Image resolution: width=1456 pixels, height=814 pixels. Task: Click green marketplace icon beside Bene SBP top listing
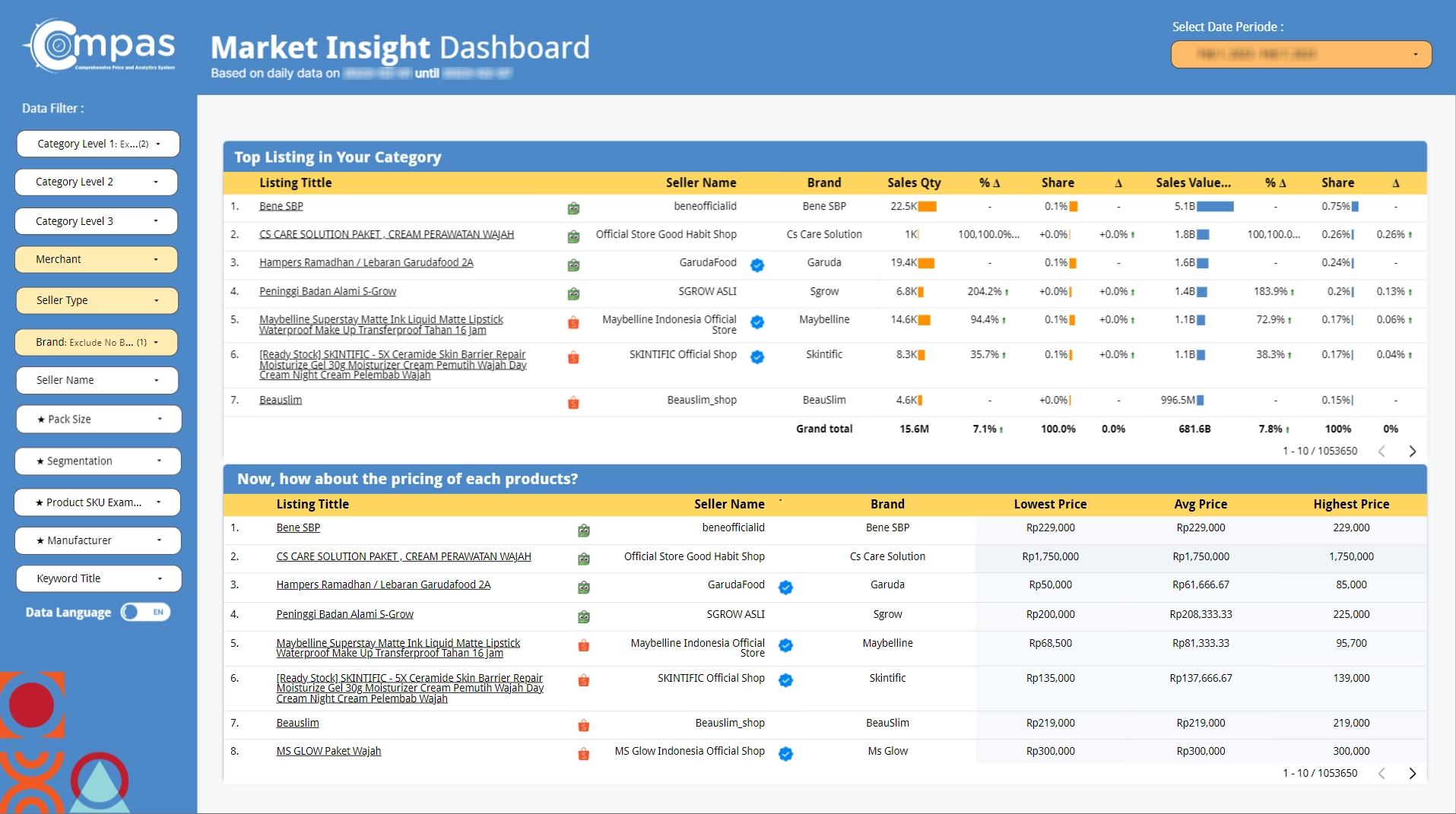coord(573,207)
